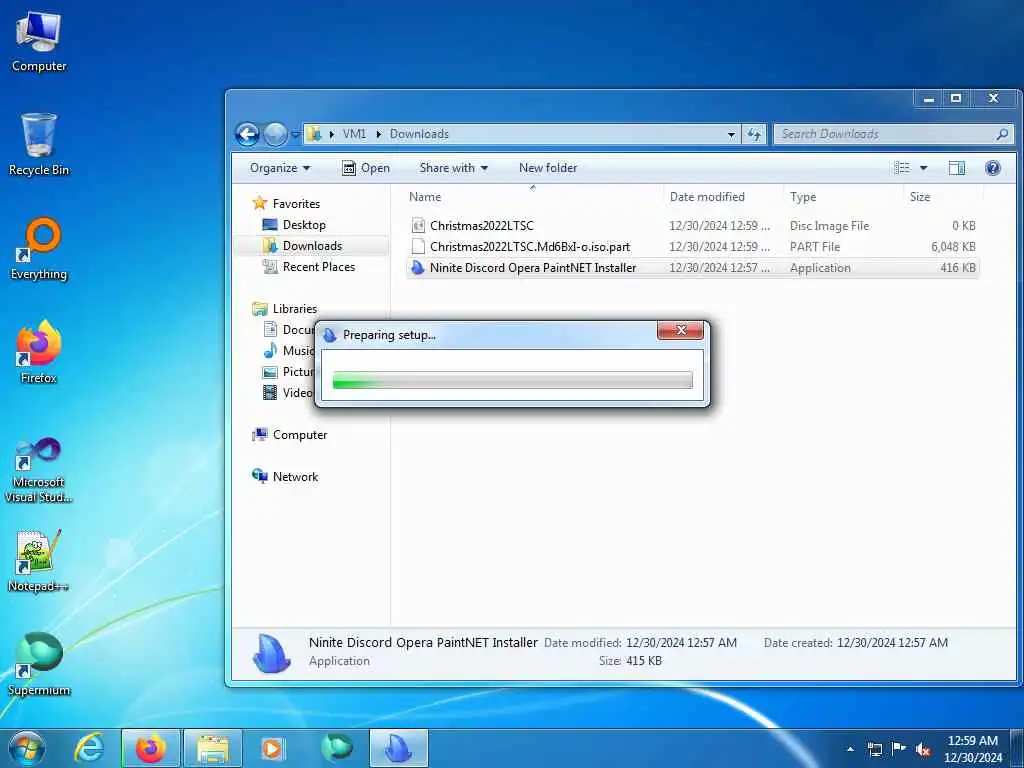The width and height of the screenshot is (1024, 768).
Task: Open Windows Media Player from the taskbar
Action: point(273,748)
